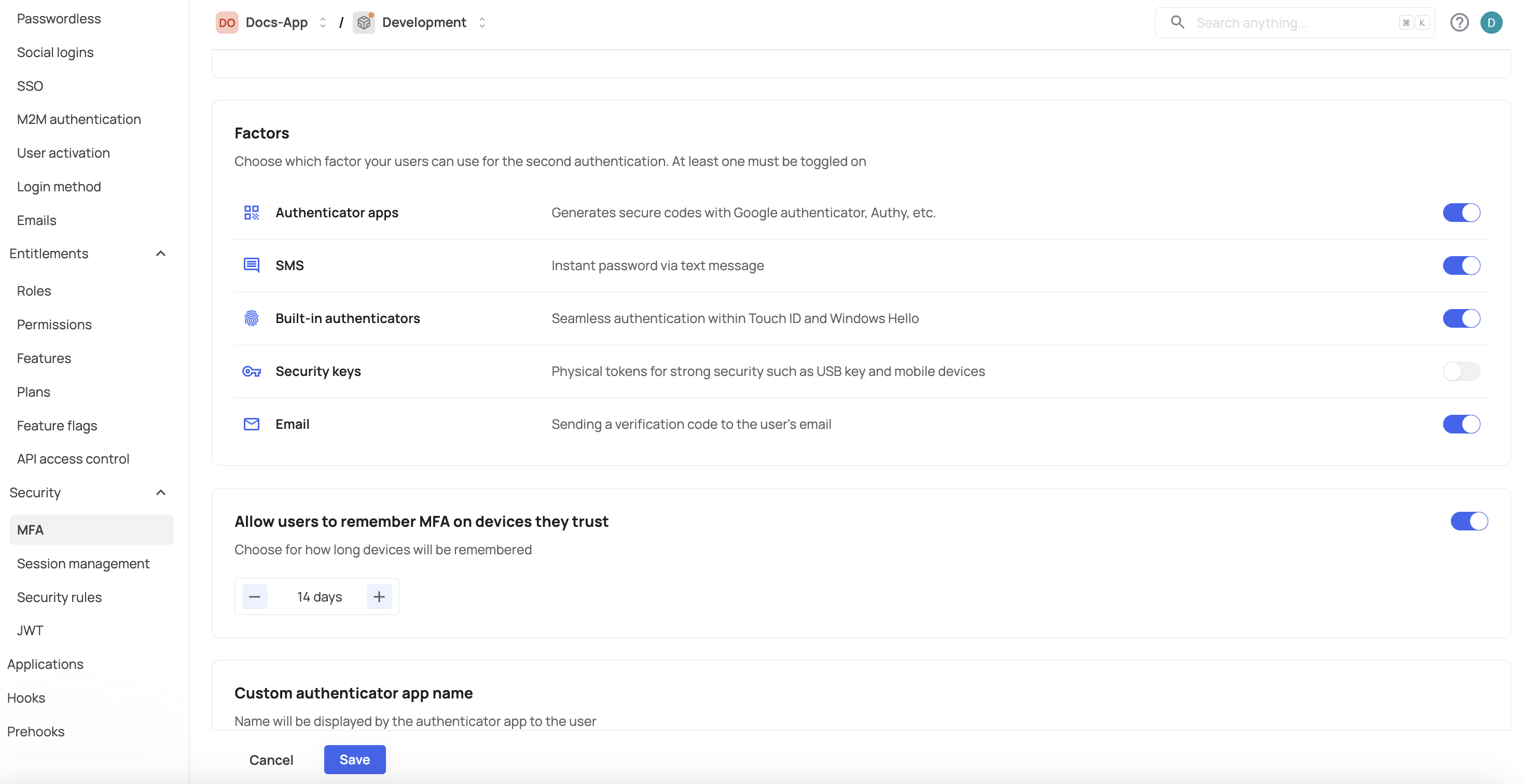Screen dimensions: 1523x784
Task: Click the Email envelope icon
Action: tap(251, 424)
